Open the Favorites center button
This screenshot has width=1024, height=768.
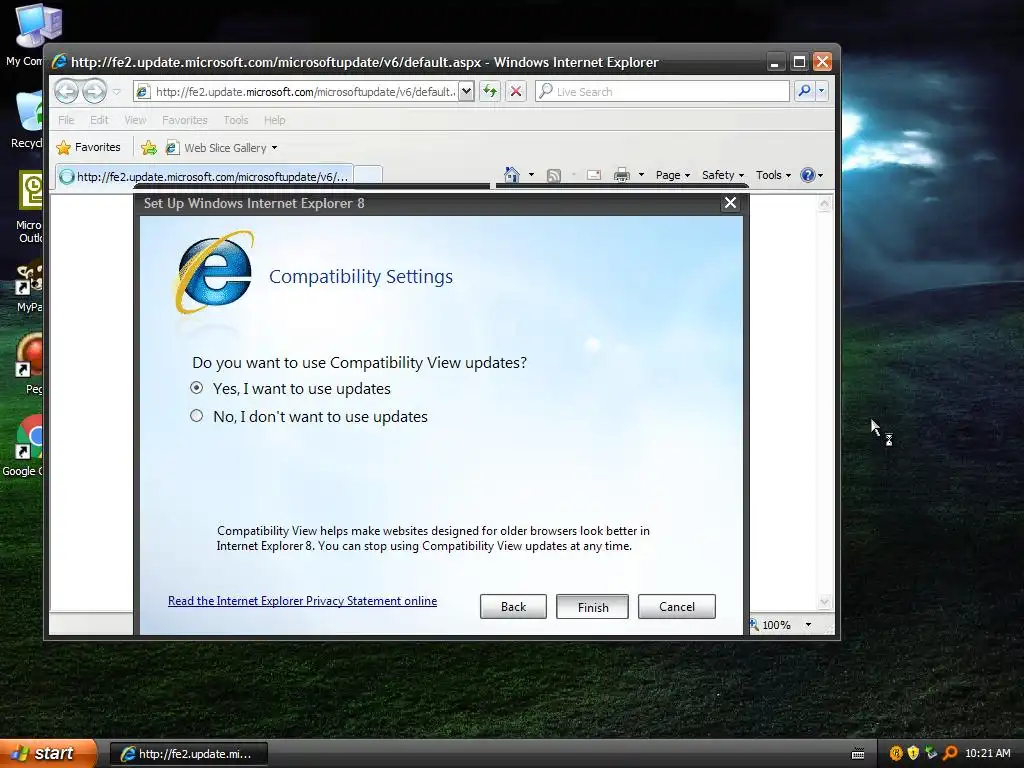click(x=89, y=148)
